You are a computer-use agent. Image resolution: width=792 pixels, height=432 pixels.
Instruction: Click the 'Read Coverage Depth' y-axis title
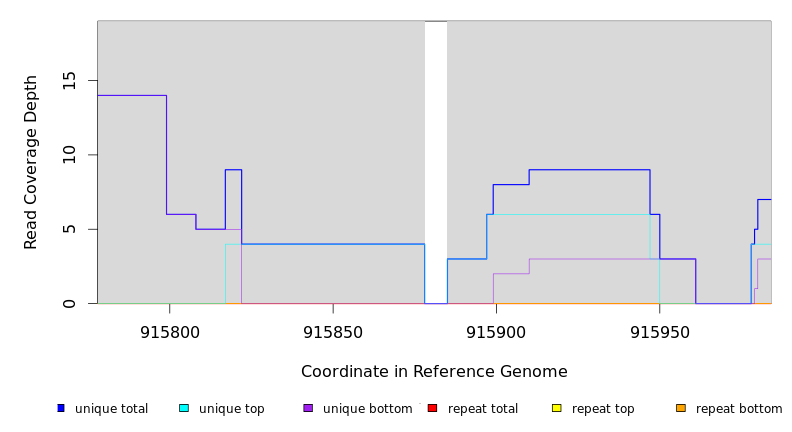pos(31,162)
